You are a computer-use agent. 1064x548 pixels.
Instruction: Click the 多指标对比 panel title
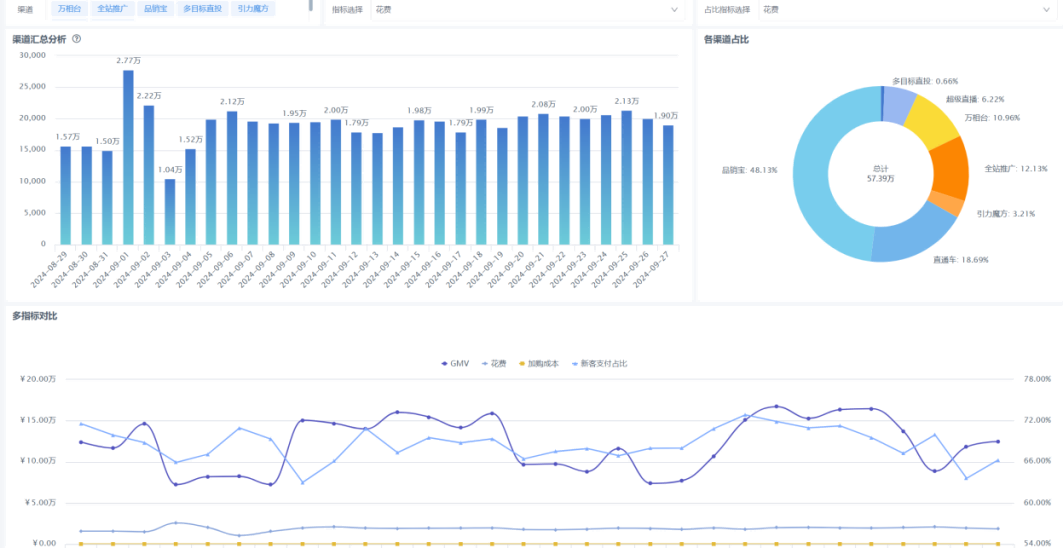pos(35,315)
